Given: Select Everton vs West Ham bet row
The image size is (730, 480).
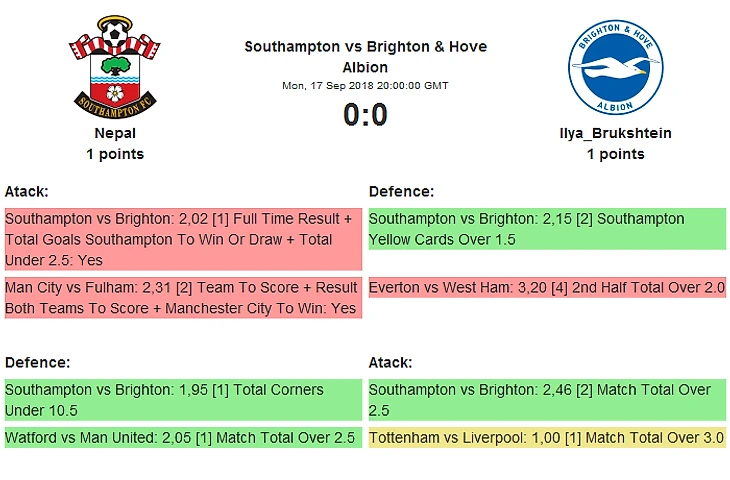Looking at the screenshot, I should [547, 288].
